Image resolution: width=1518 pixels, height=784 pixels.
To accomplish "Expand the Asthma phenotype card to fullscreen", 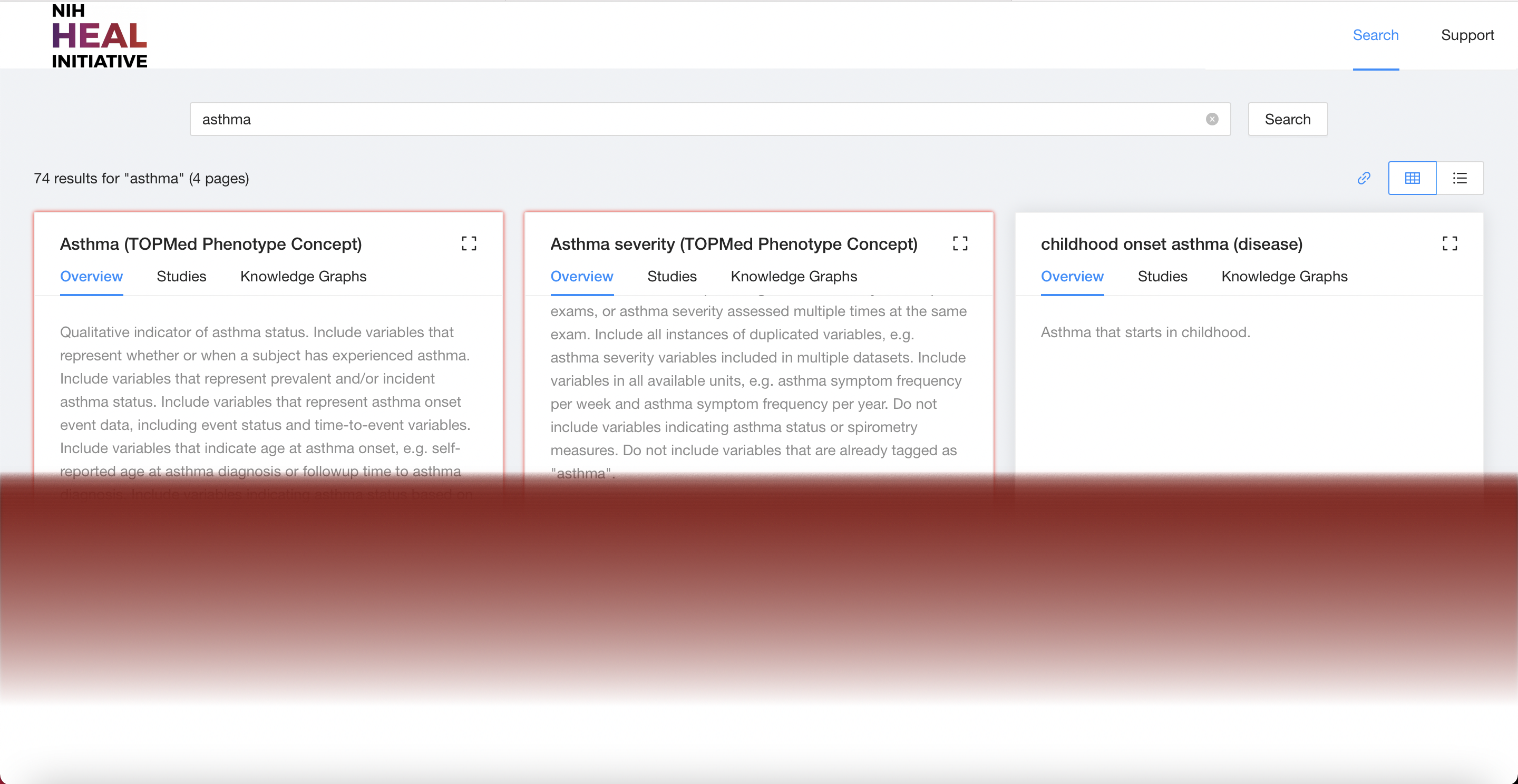I will [x=469, y=243].
